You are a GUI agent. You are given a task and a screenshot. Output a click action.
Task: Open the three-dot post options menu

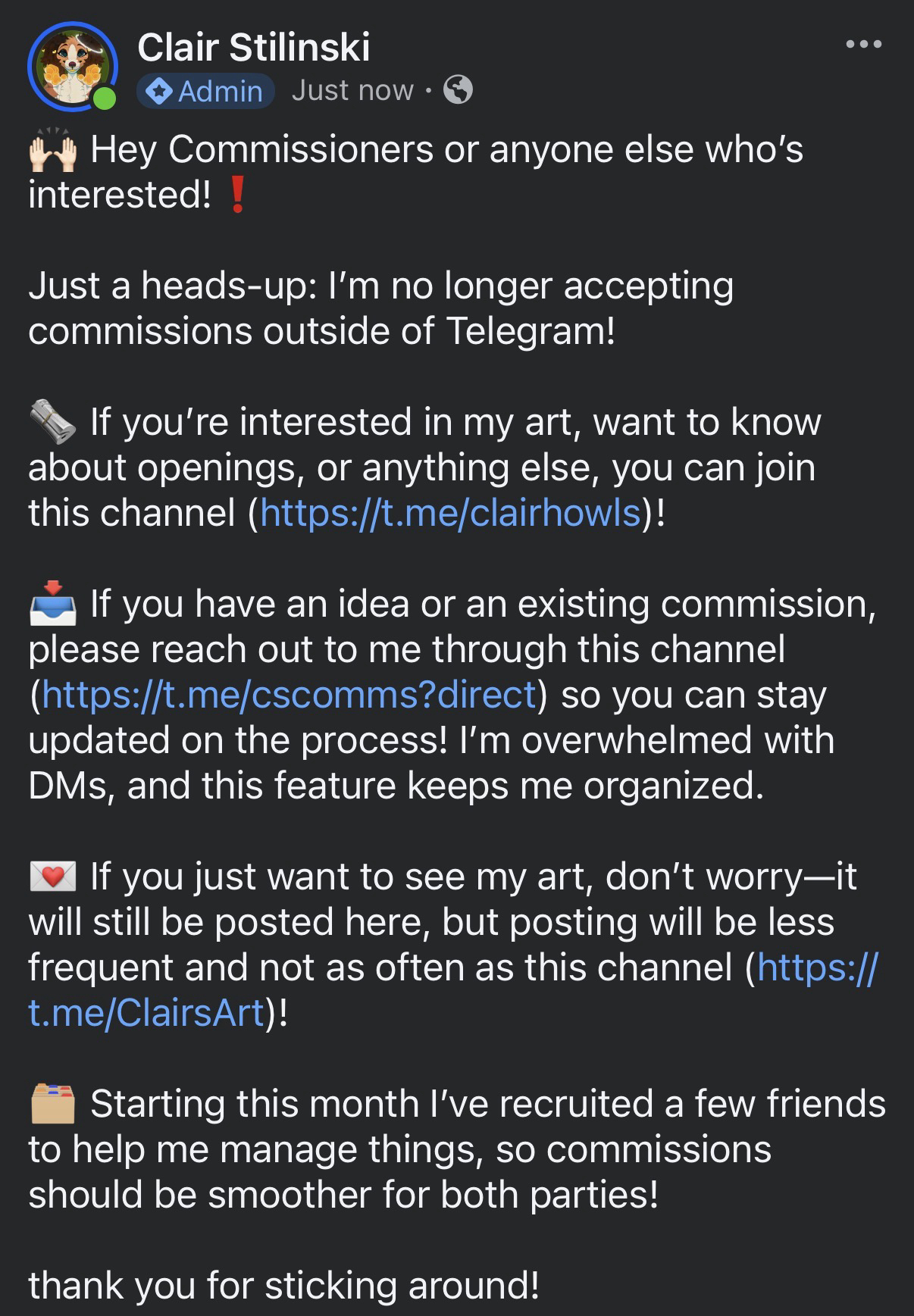click(864, 45)
